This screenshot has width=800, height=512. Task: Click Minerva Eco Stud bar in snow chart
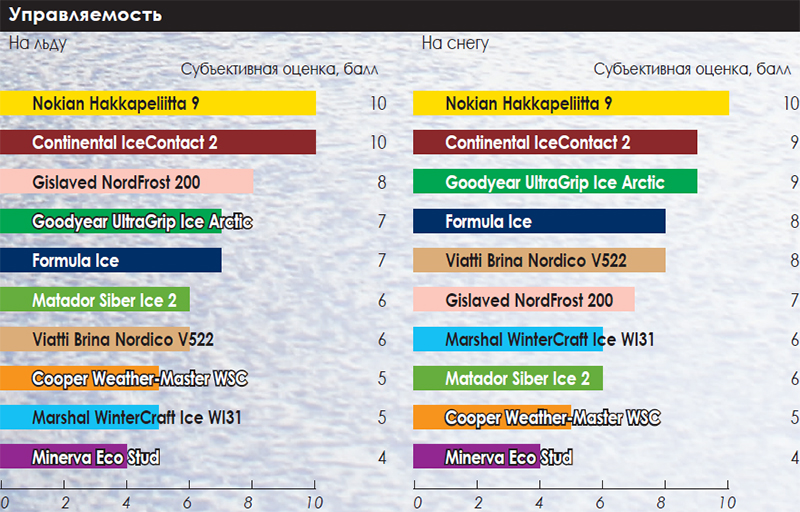[477, 457]
